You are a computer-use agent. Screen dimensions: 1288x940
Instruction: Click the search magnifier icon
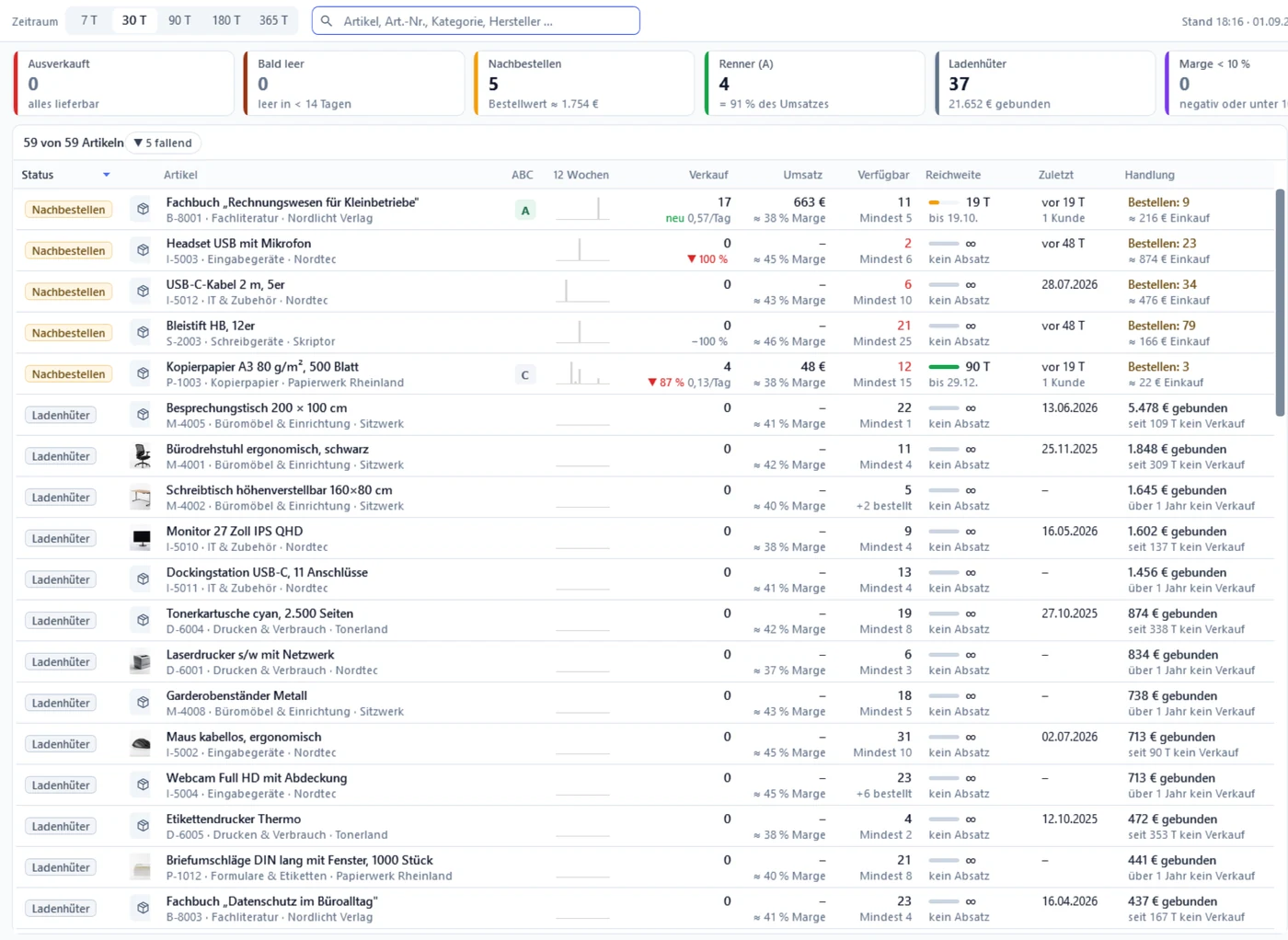(x=327, y=20)
